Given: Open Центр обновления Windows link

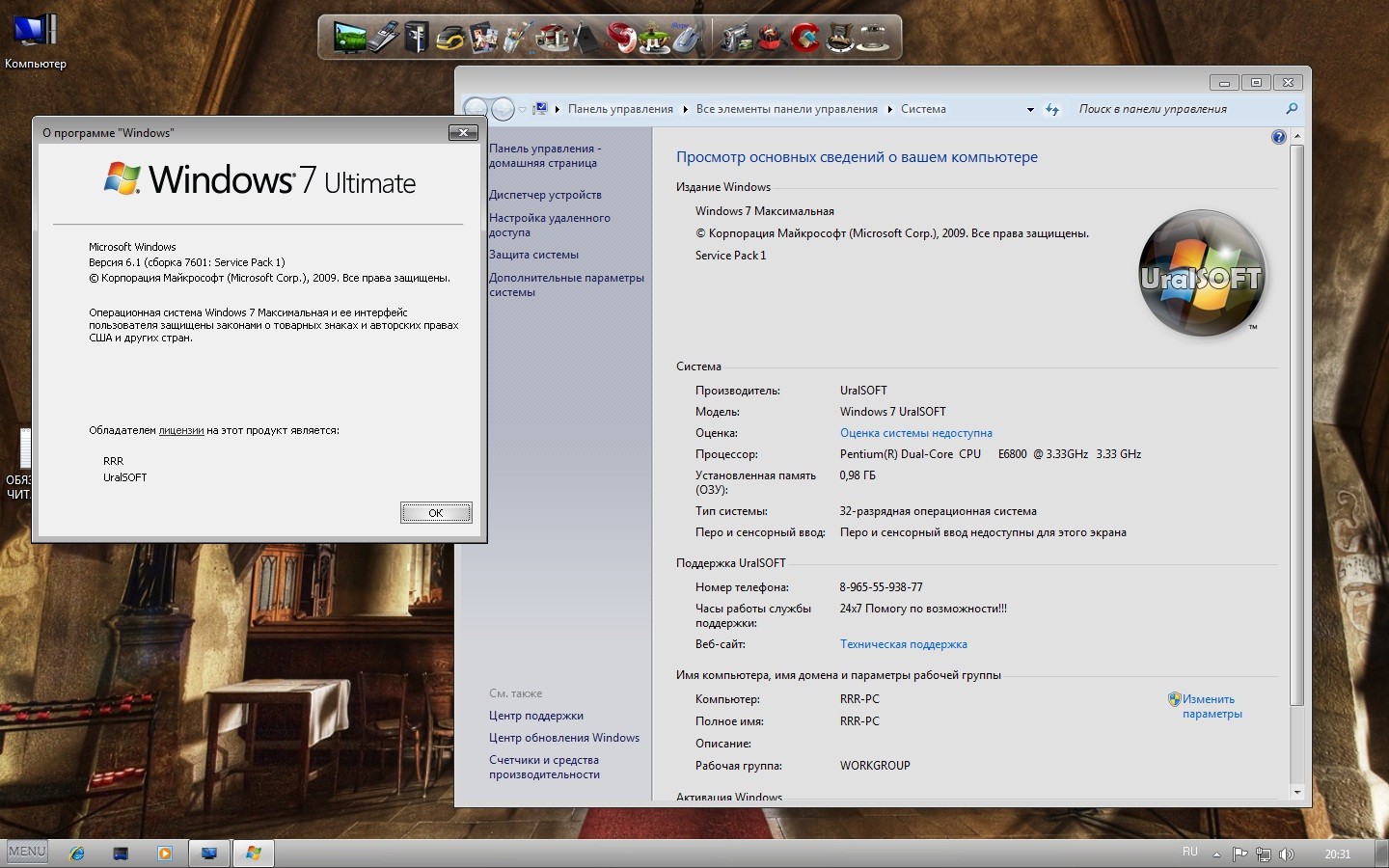Looking at the screenshot, I should [x=563, y=738].
